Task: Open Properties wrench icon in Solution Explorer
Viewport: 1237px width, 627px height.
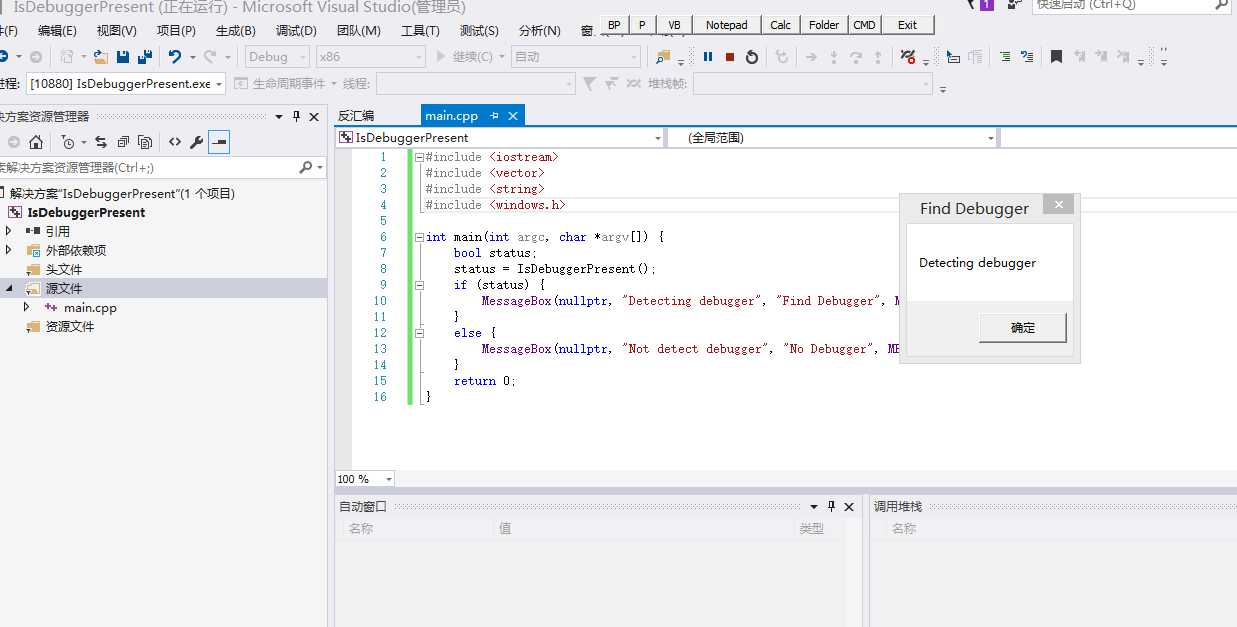Action: [197, 142]
